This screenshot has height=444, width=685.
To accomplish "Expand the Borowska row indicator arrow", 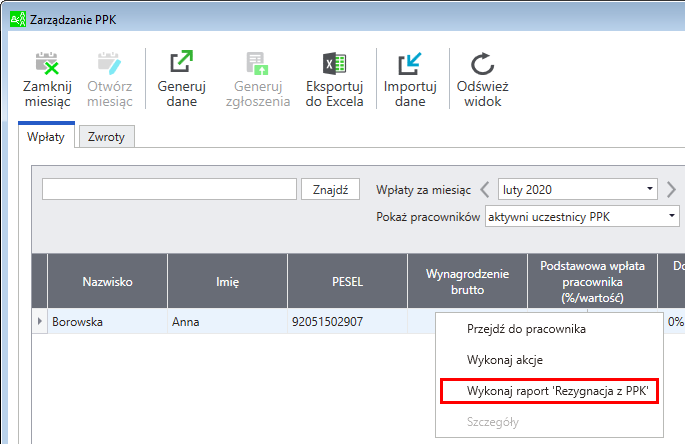I will (40, 321).
